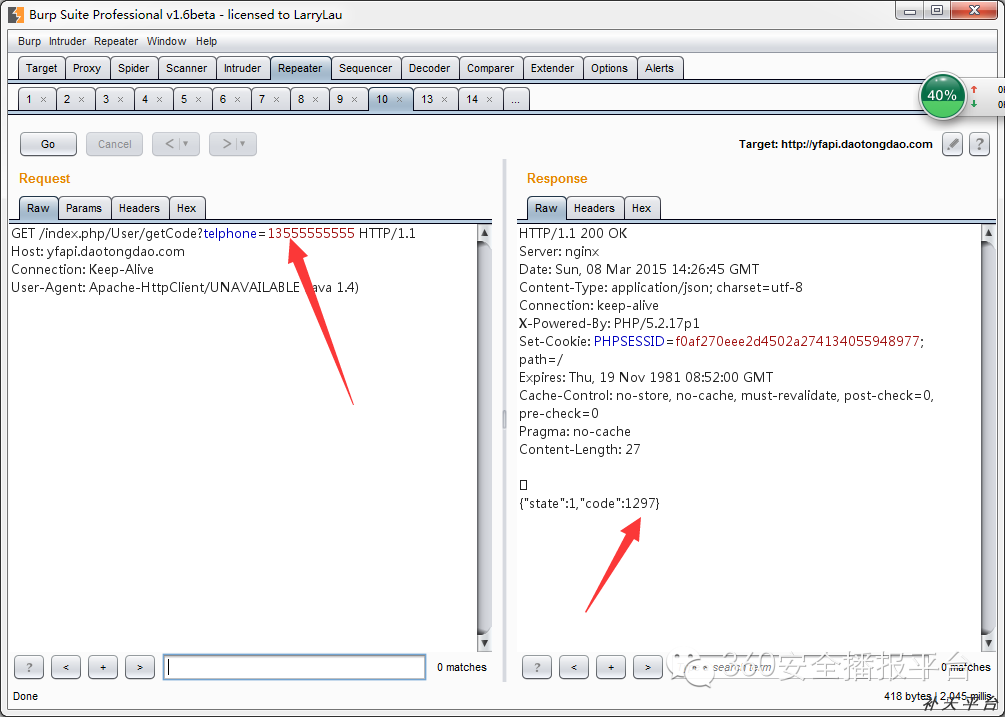This screenshot has height=717, width=1005.
Task: Open the help icon next to target
Action: click(979, 144)
